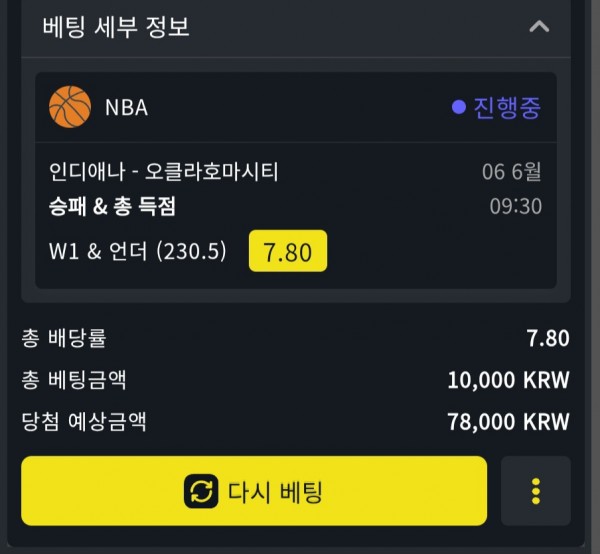Select the yellow 7.80 odds badge
Image resolution: width=600 pixels, height=554 pixels.
(288, 251)
